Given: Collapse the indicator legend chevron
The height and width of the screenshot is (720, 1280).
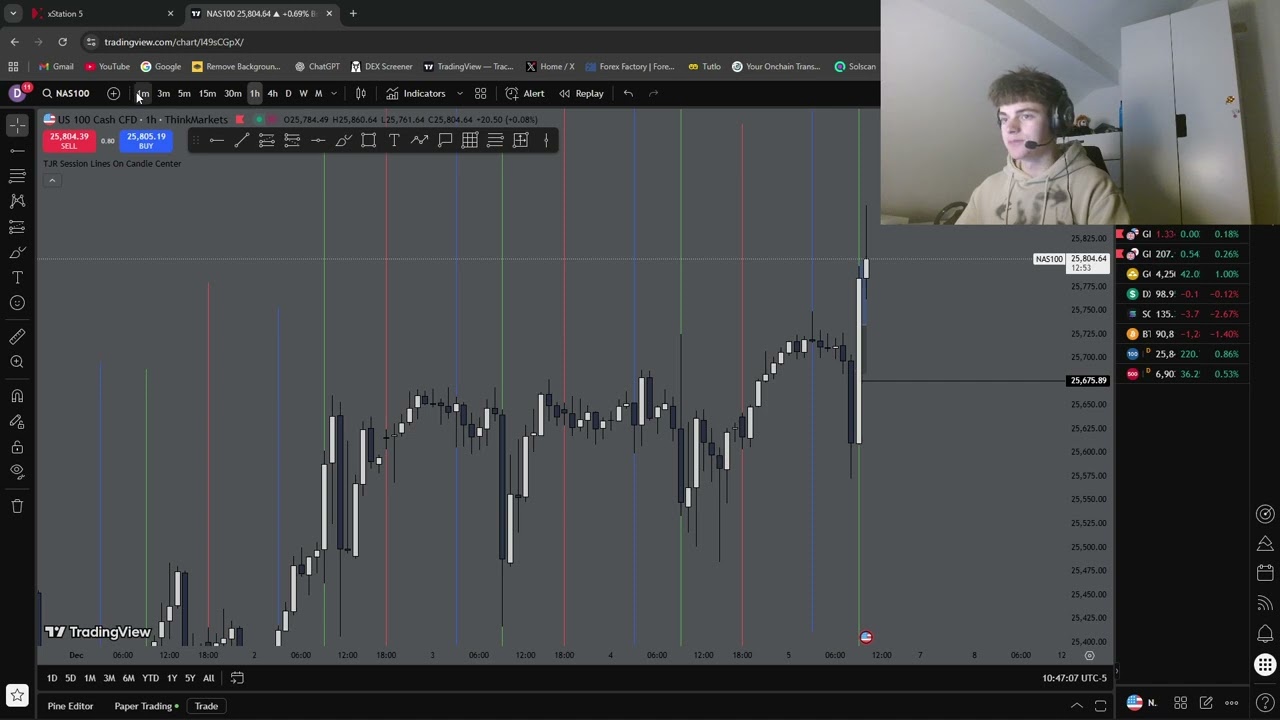Looking at the screenshot, I should tap(52, 180).
